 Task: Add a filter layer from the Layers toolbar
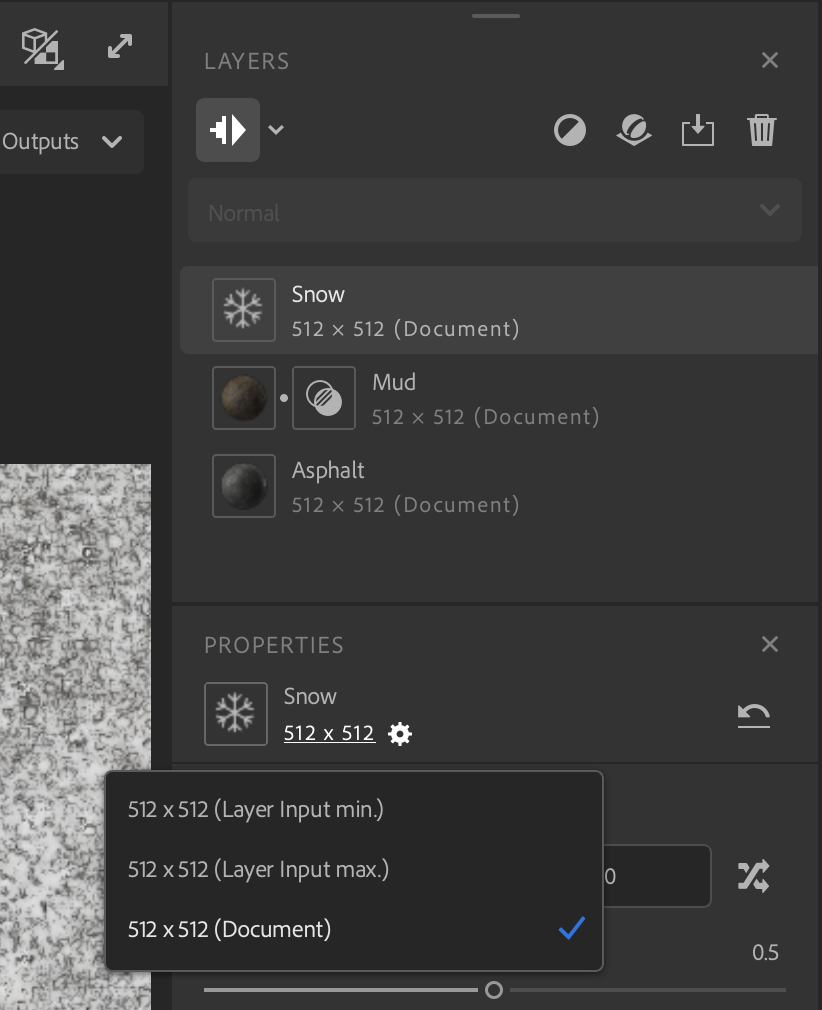tap(633, 130)
